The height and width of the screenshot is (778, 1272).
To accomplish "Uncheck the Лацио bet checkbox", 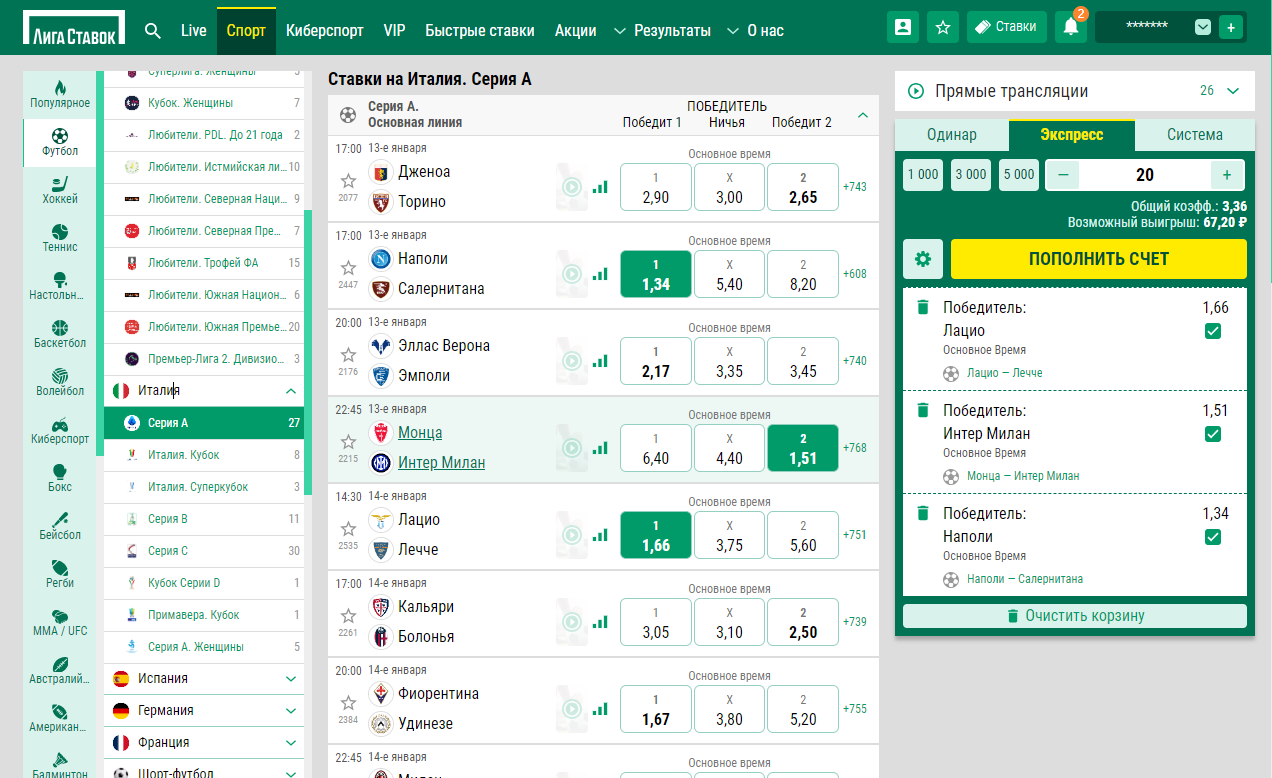I will [x=1213, y=331].
